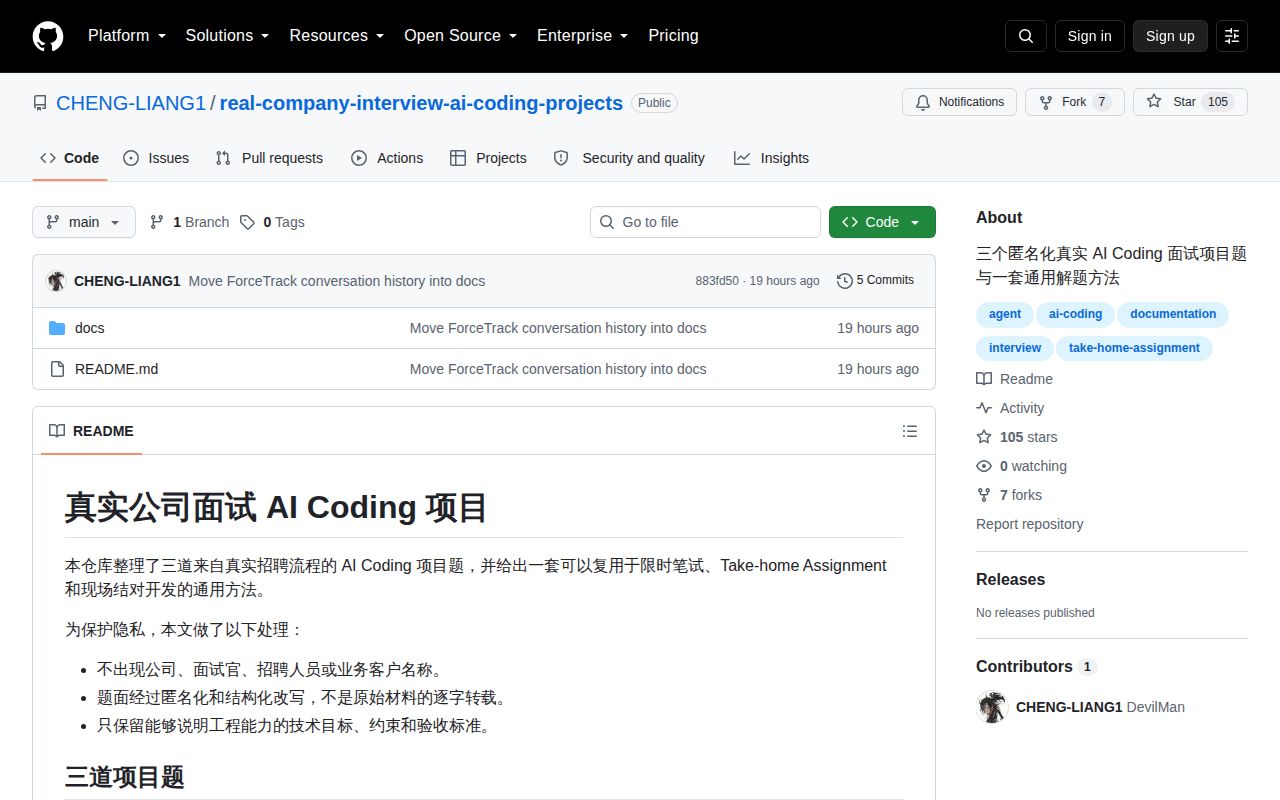Open commit hash 883fd50
This screenshot has height=800, width=1280.
(x=717, y=281)
